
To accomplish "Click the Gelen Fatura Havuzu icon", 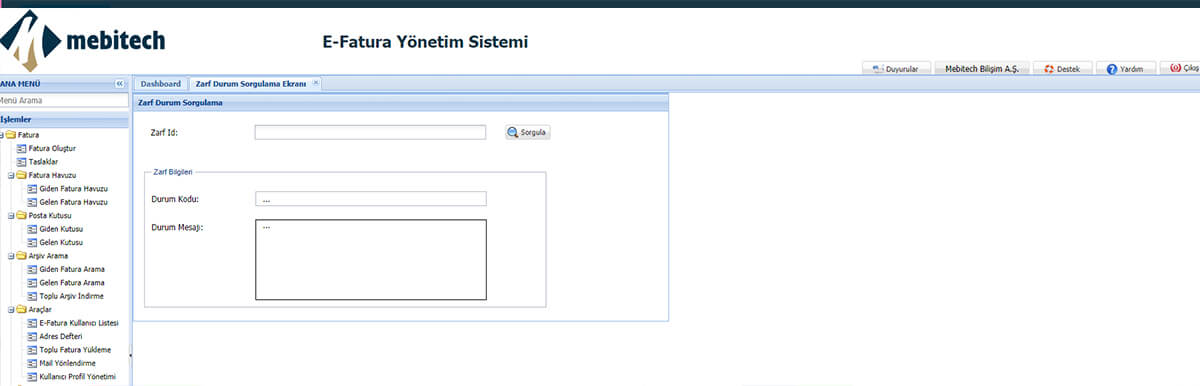I will point(32,202).
